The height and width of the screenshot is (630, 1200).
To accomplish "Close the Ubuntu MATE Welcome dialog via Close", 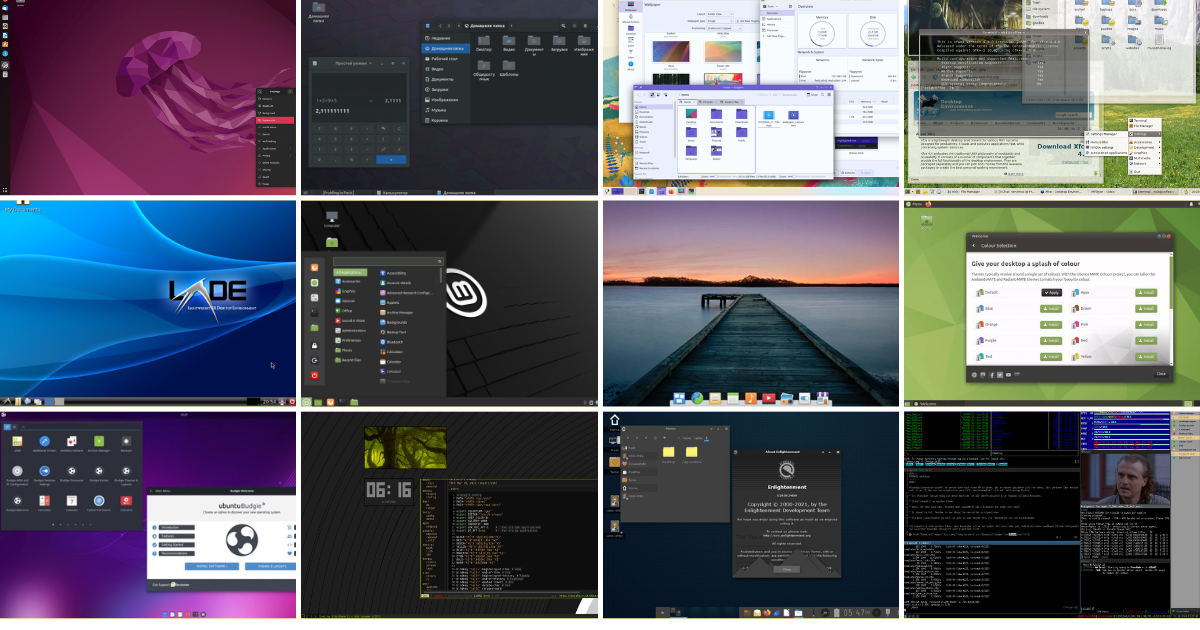I will pyautogui.click(x=1161, y=374).
